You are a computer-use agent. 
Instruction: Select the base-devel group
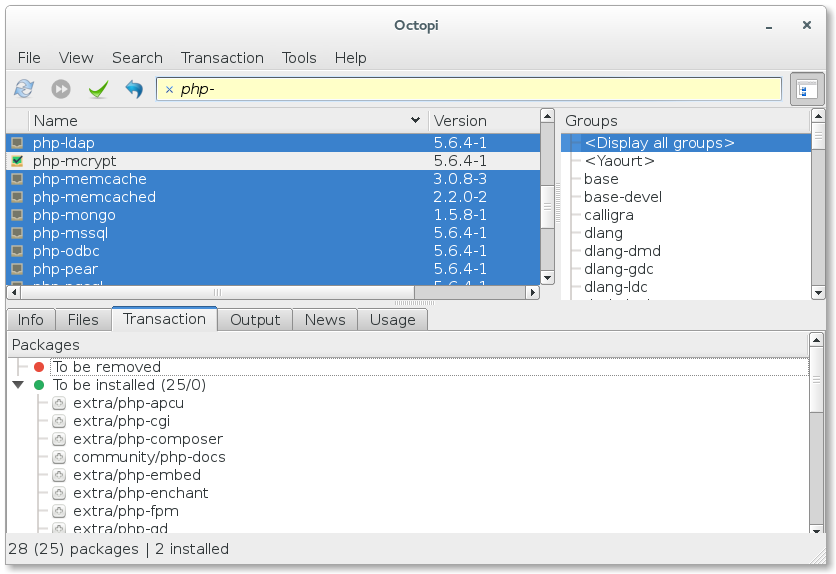point(623,197)
